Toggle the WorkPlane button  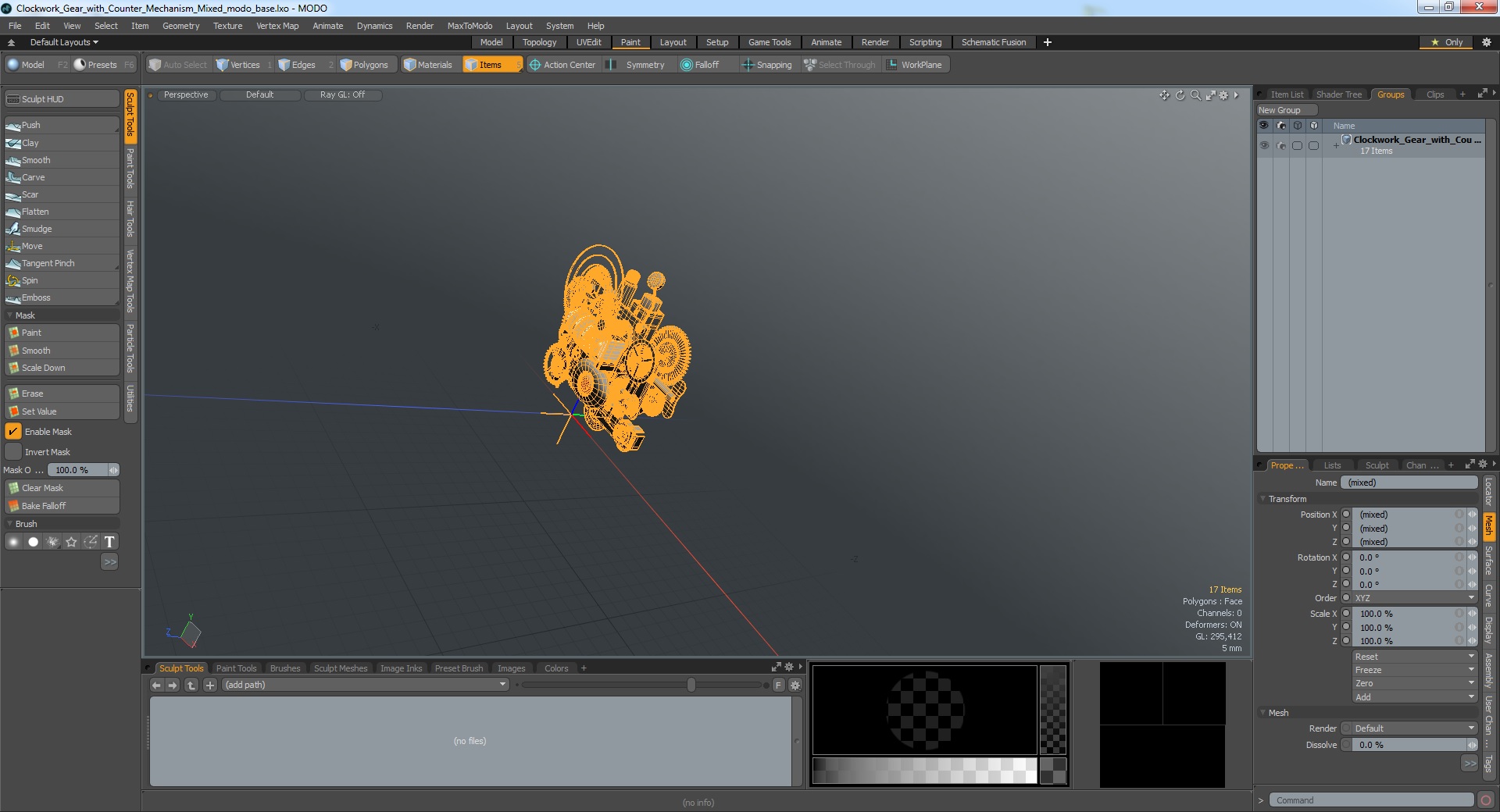click(x=915, y=65)
